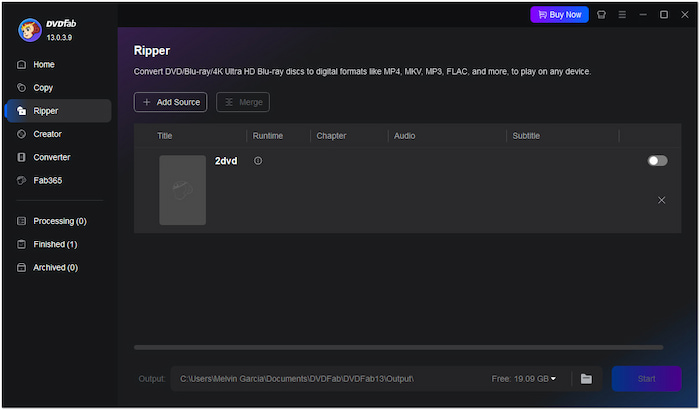Switch to the Copy module
This screenshot has width=700, height=410.
click(43, 87)
